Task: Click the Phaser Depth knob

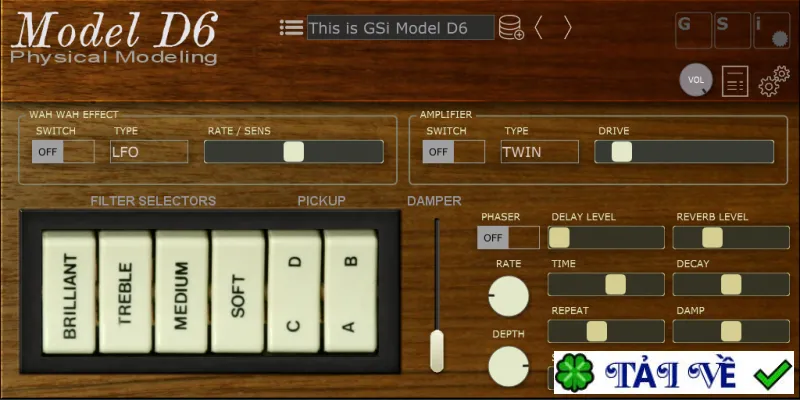Action: coord(508,366)
